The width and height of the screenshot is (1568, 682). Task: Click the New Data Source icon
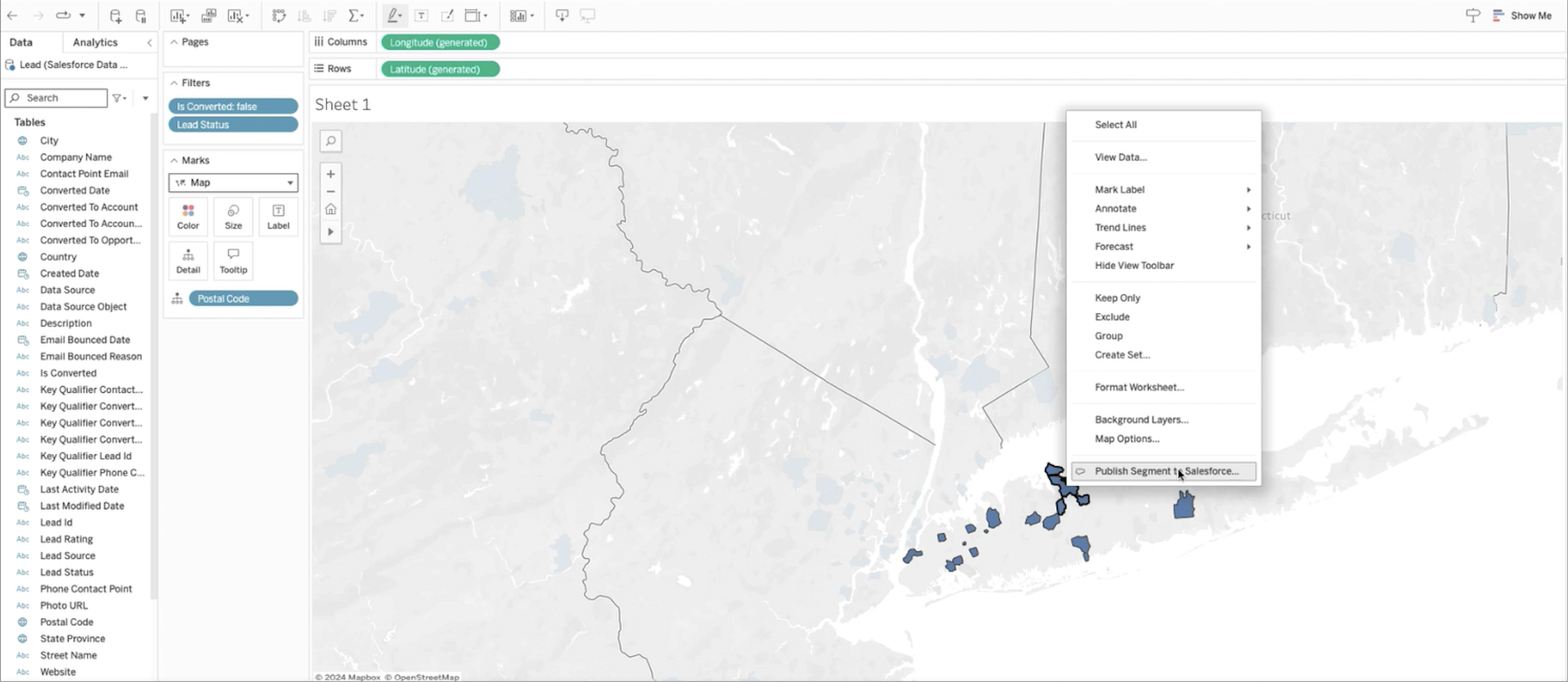point(116,15)
